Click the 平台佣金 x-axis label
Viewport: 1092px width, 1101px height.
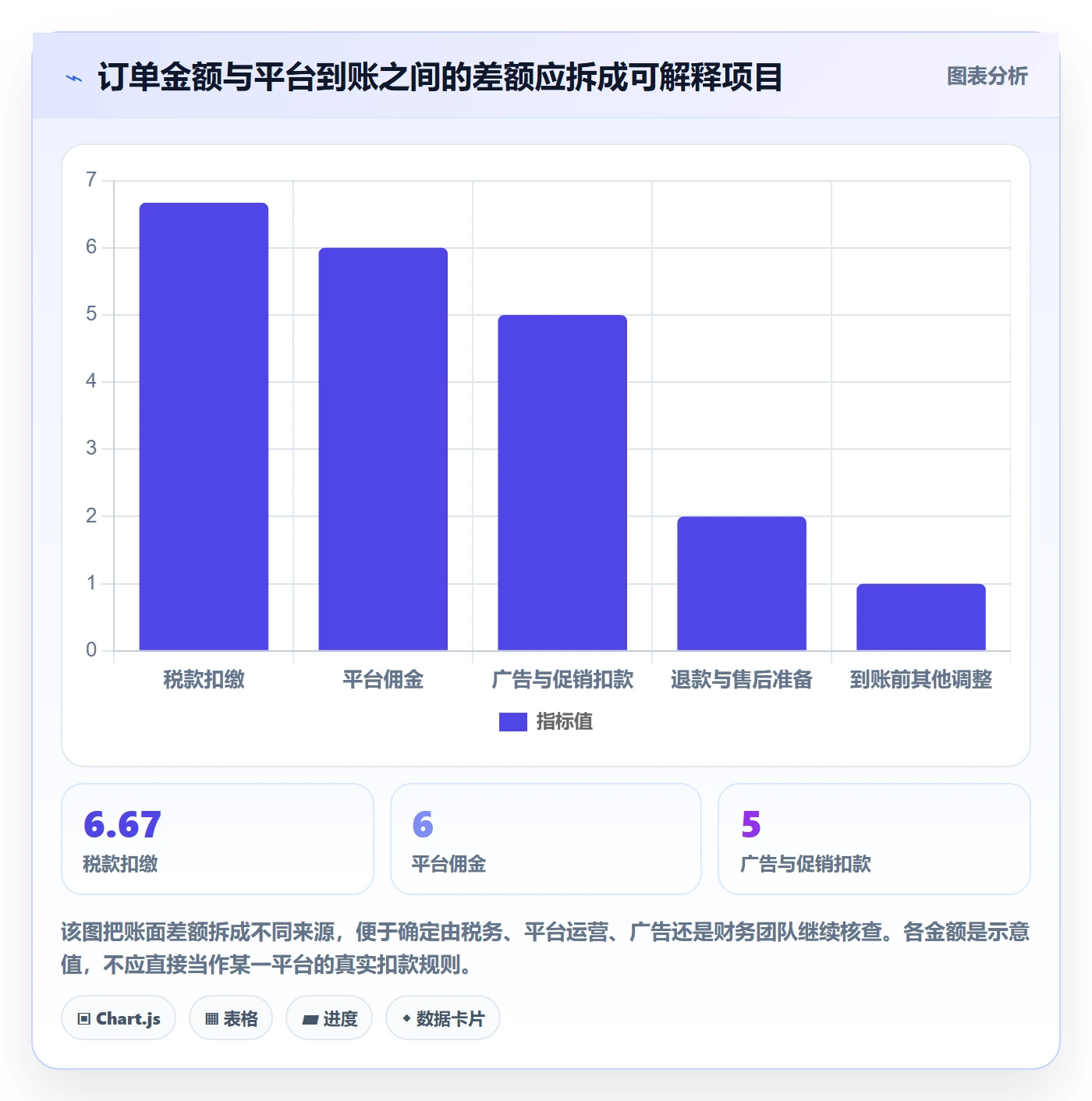(383, 680)
